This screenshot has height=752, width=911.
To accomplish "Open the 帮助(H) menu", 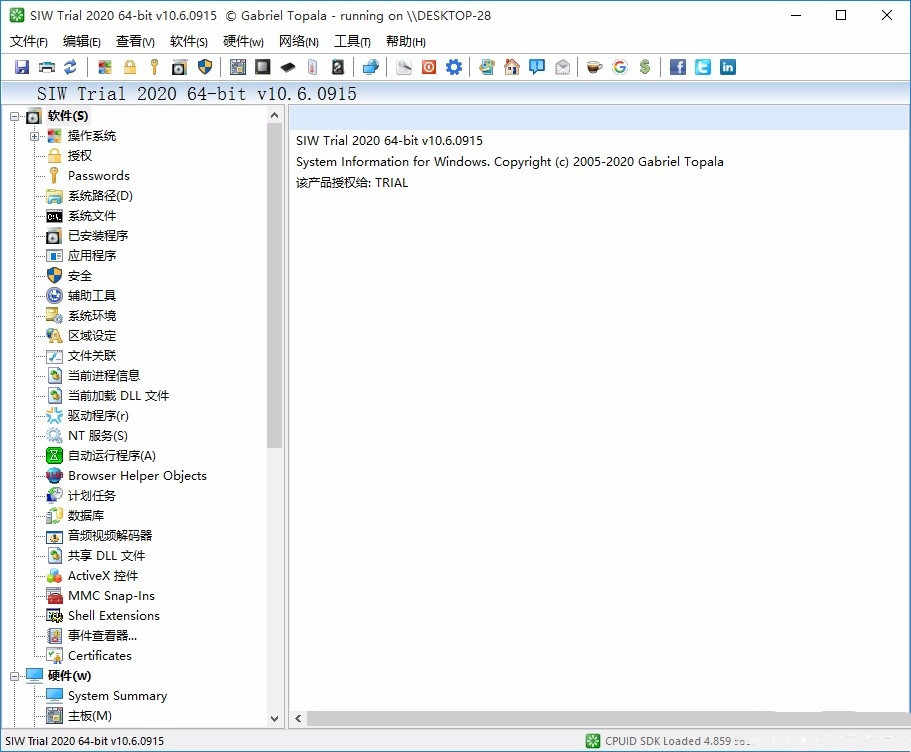I will click(406, 41).
